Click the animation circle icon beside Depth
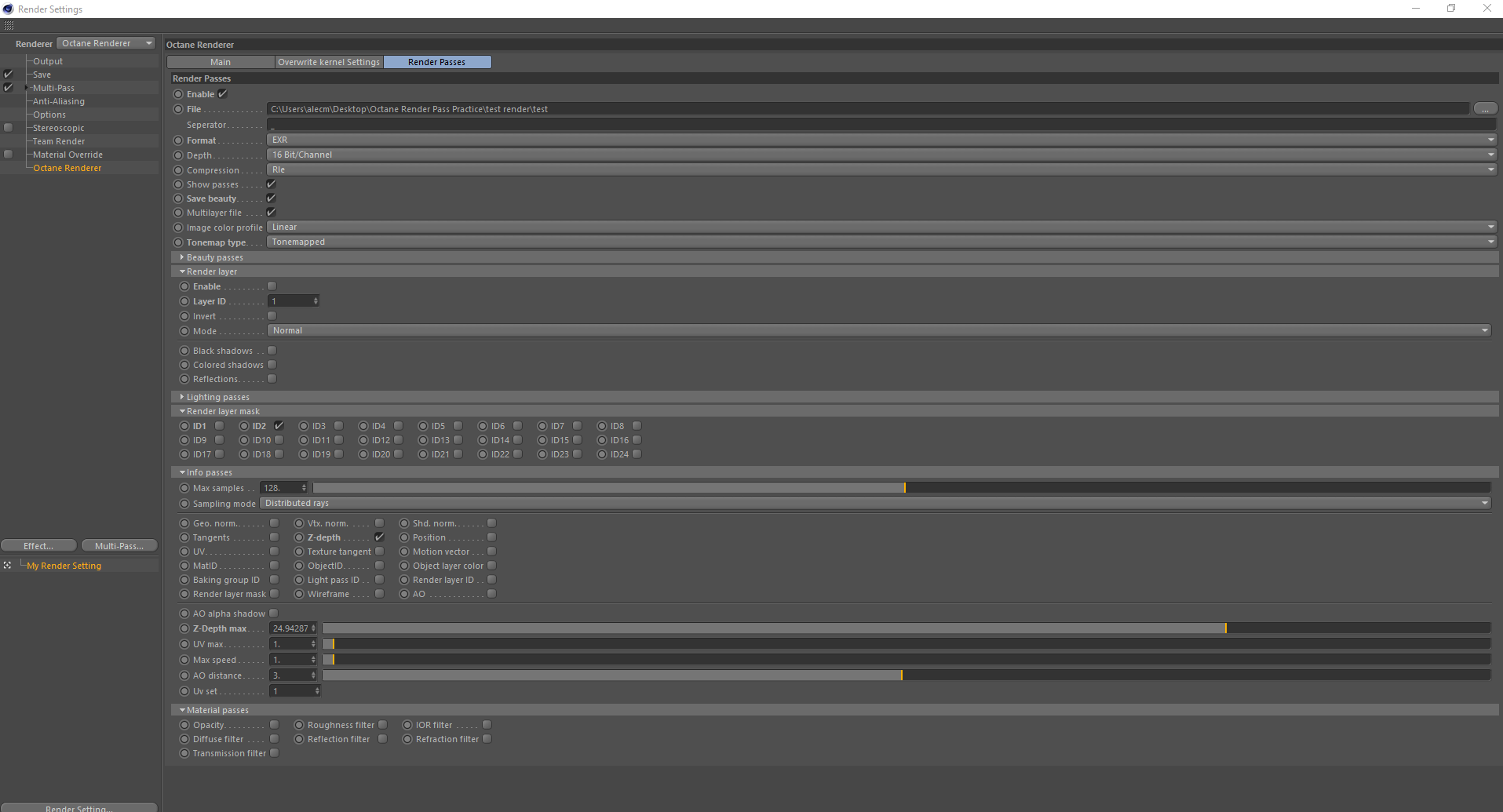1503x812 pixels. (178, 155)
